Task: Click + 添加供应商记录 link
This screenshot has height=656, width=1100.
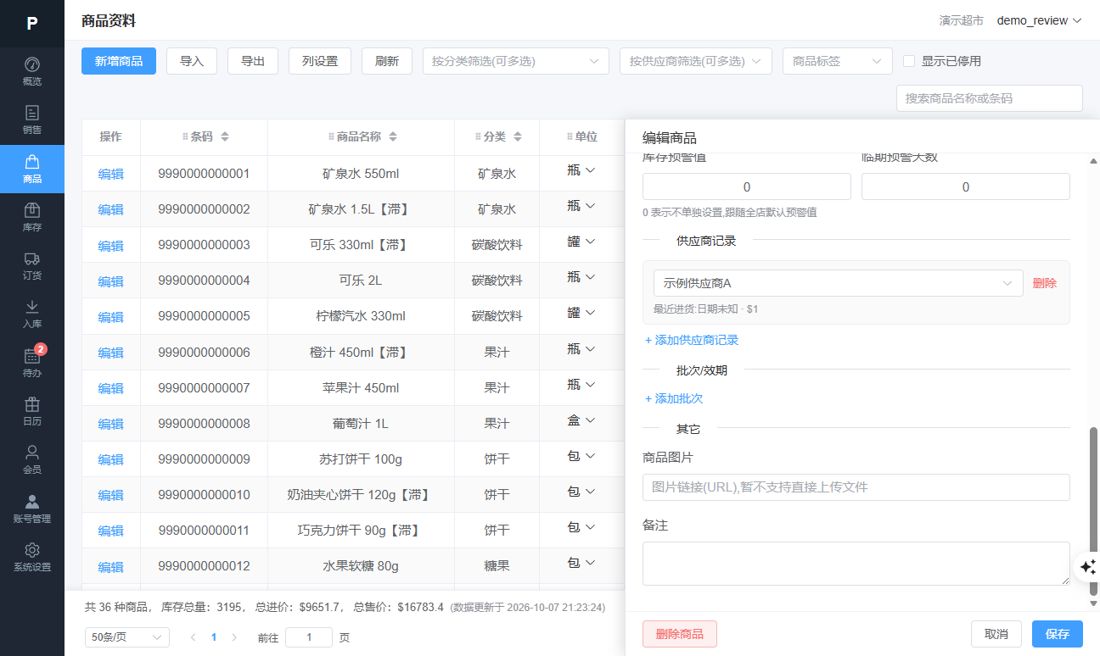Action: point(692,340)
